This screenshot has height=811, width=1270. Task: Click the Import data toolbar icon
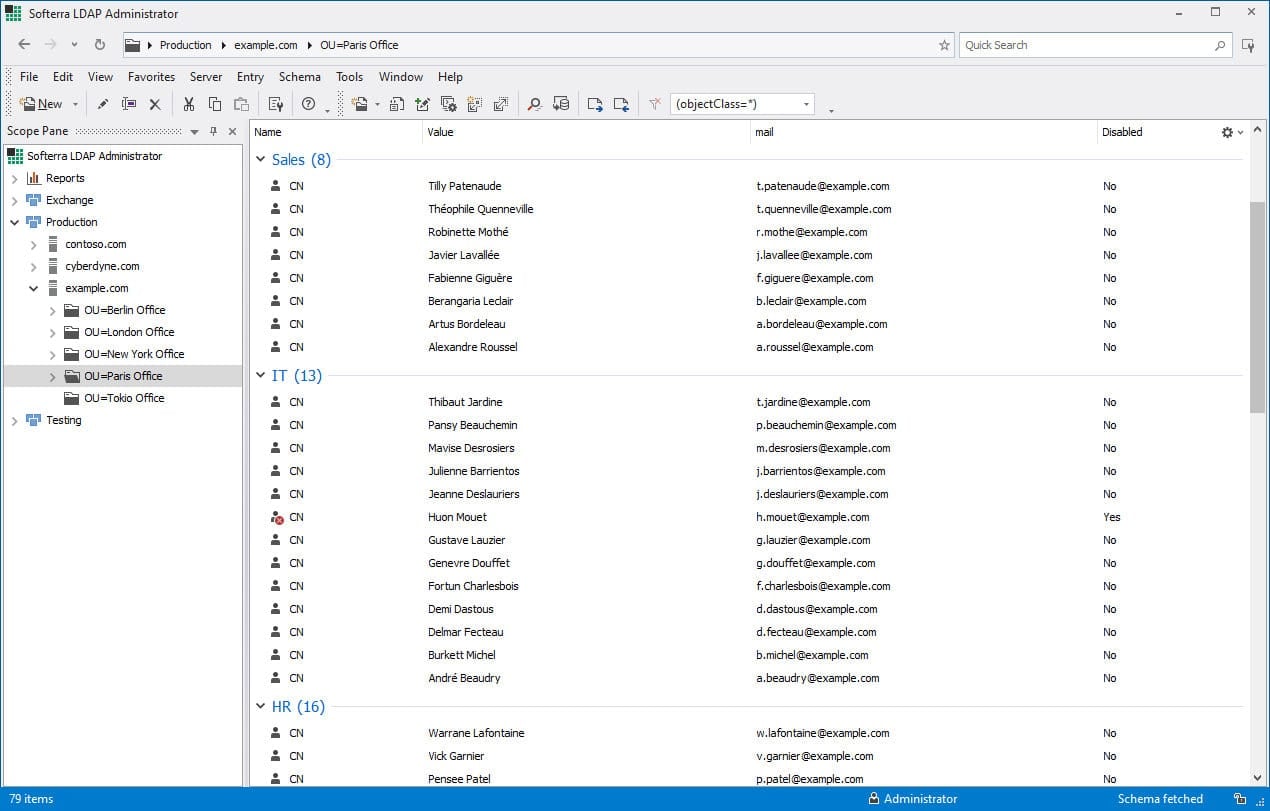coord(621,104)
